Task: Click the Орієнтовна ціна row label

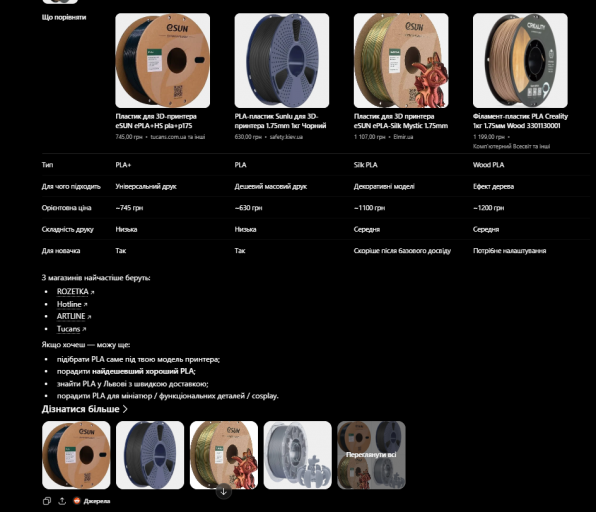Action: [67, 208]
